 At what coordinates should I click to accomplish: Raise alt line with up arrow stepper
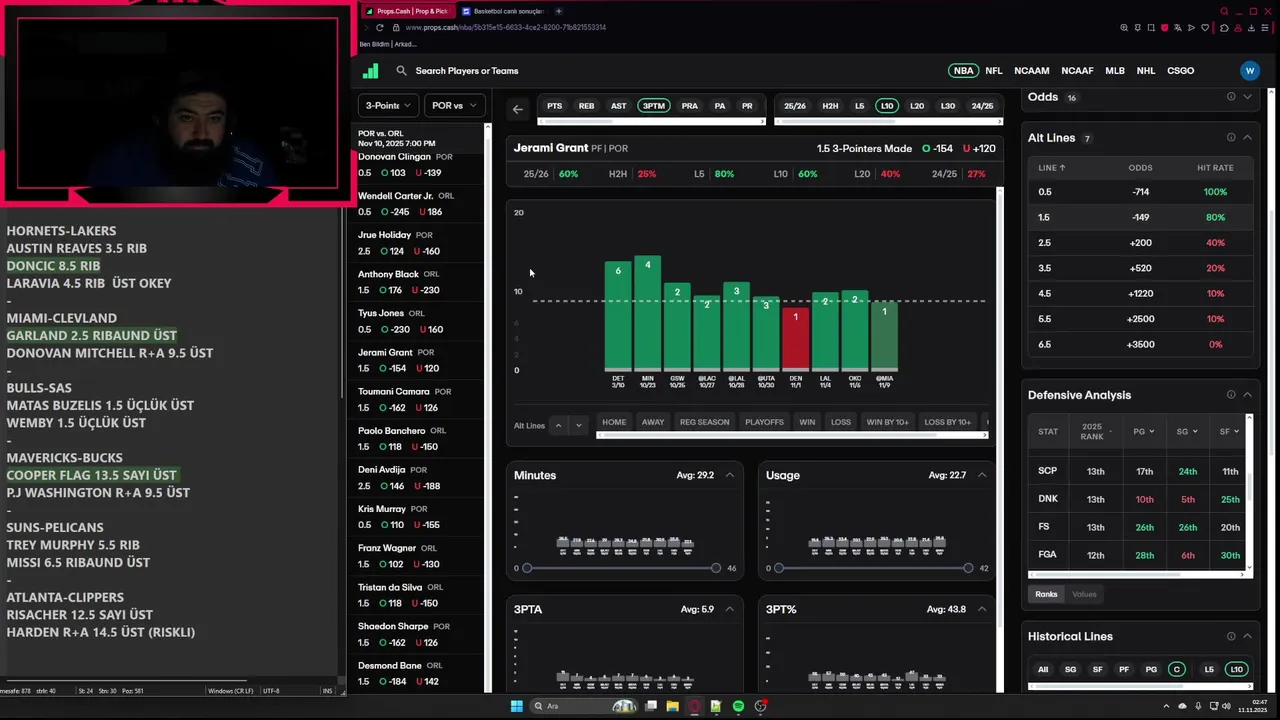[x=558, y=425]
